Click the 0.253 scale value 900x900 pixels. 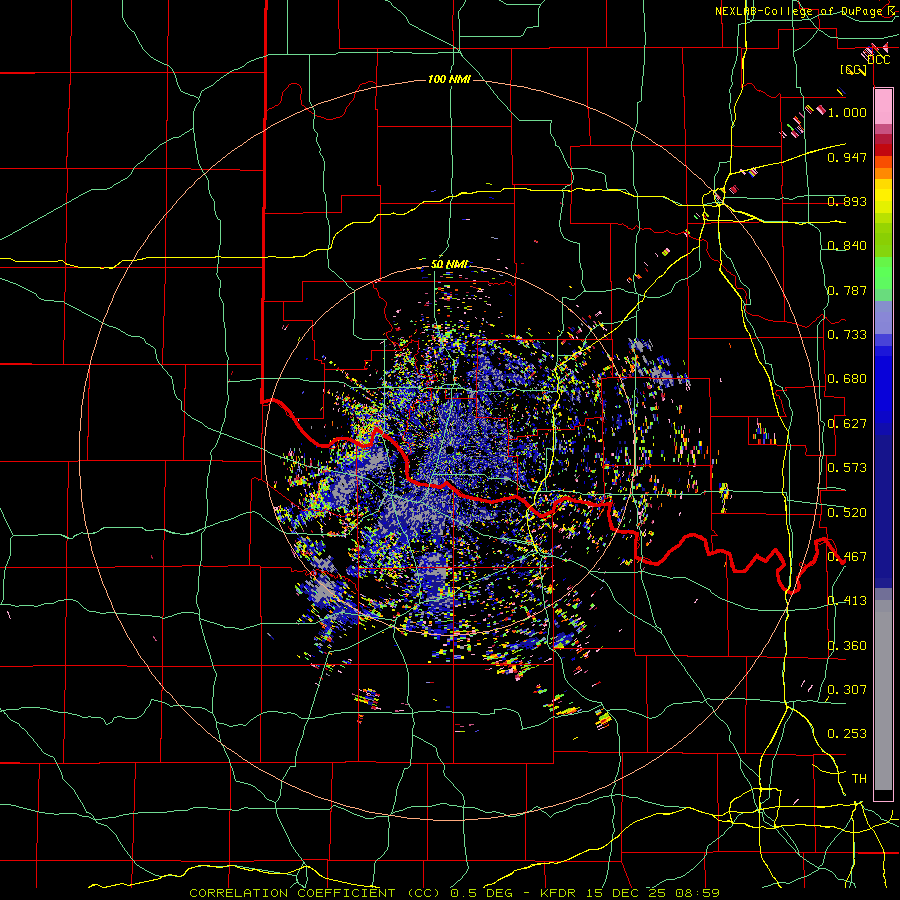click(847, 734)
